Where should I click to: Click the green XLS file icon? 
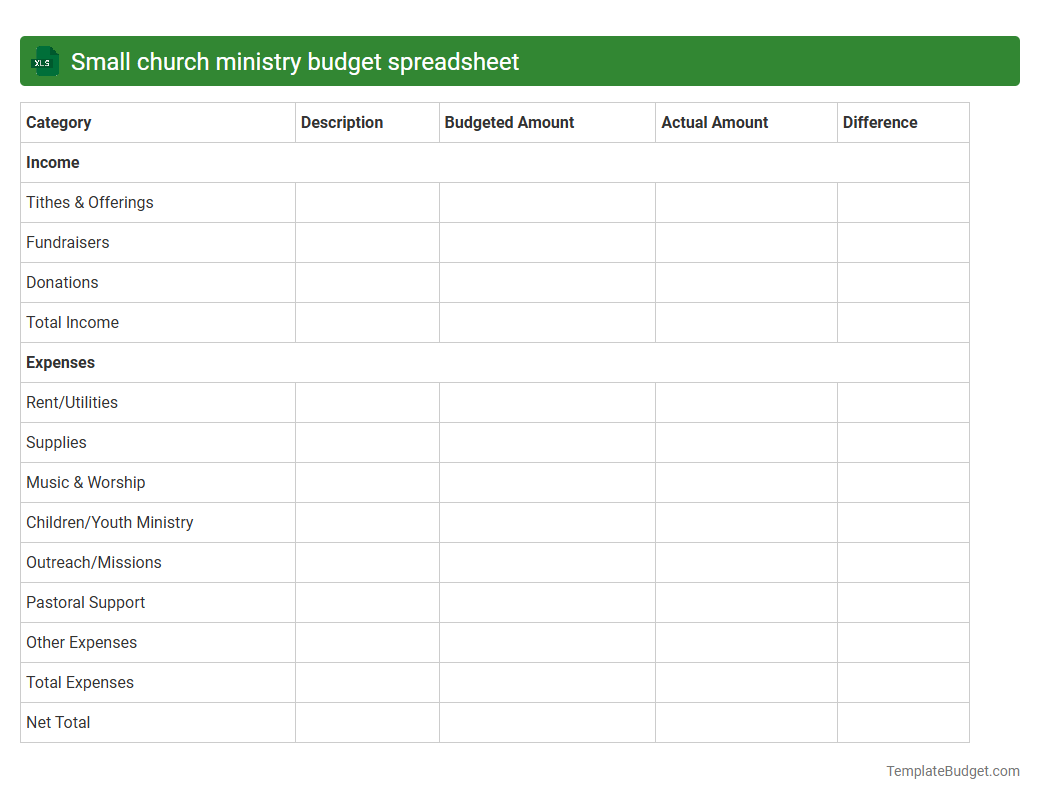click(44, 61)
